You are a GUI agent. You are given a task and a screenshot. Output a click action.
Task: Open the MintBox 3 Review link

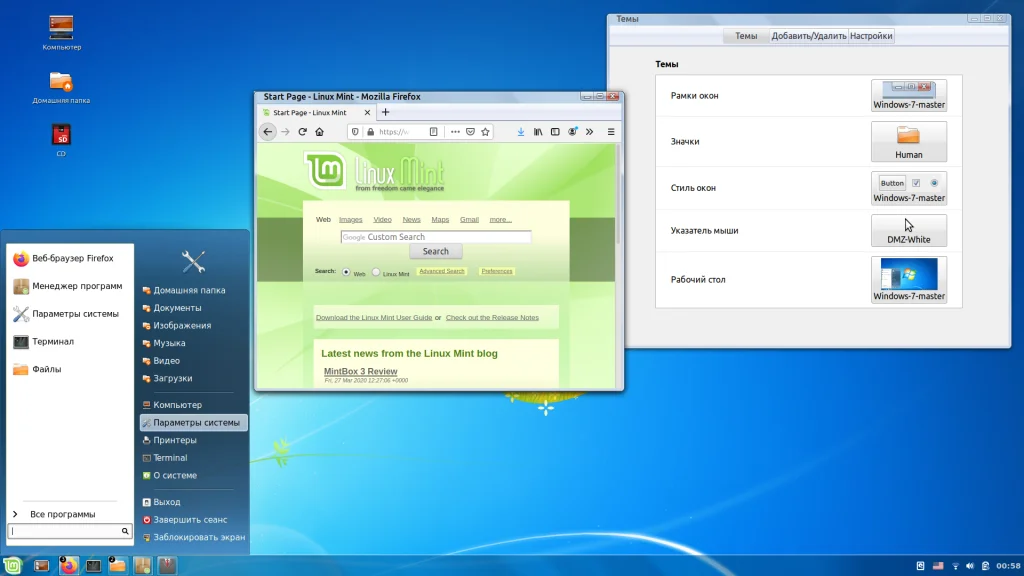pyautogui.click(x=360, y=372)
